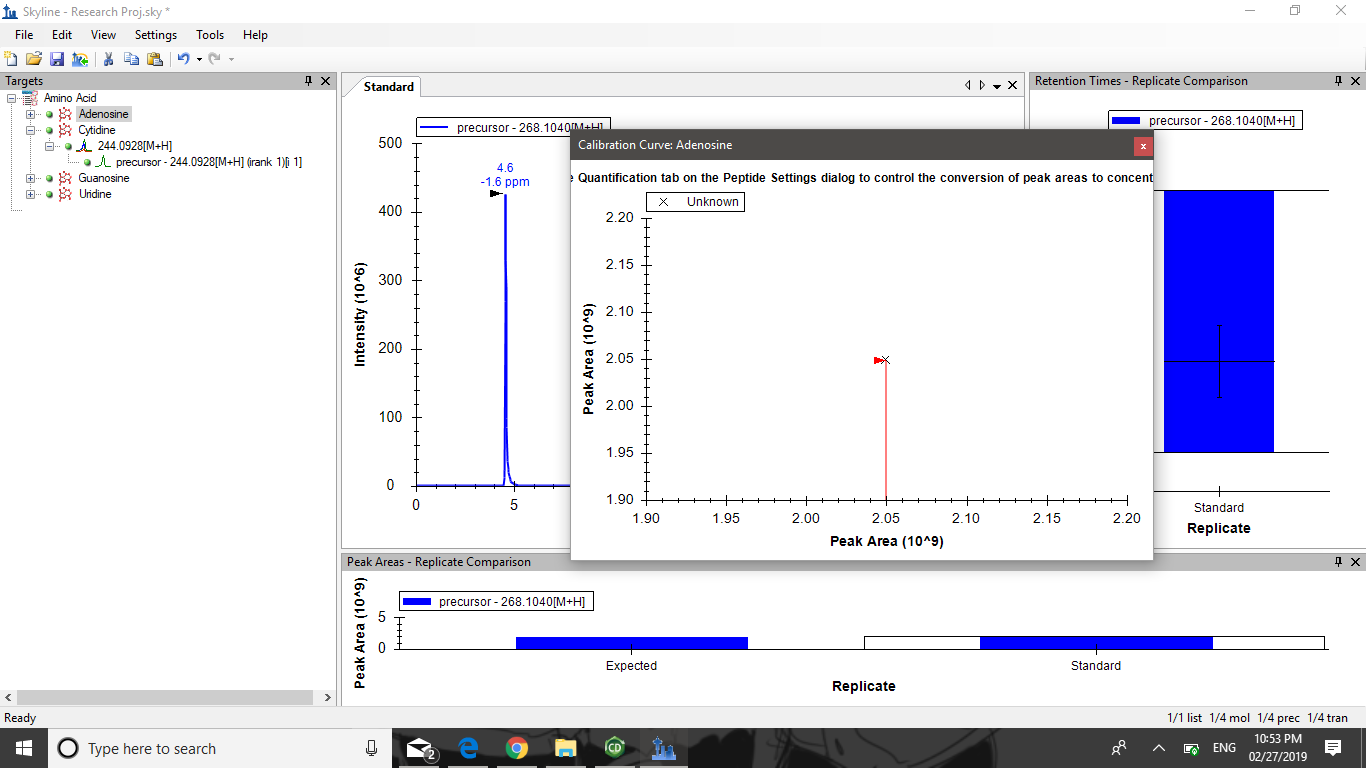The height and width of the screenshot is (768, 1366).
Task: Close the Calibration Curve dialog
Action: click(x=1143, y=146)
